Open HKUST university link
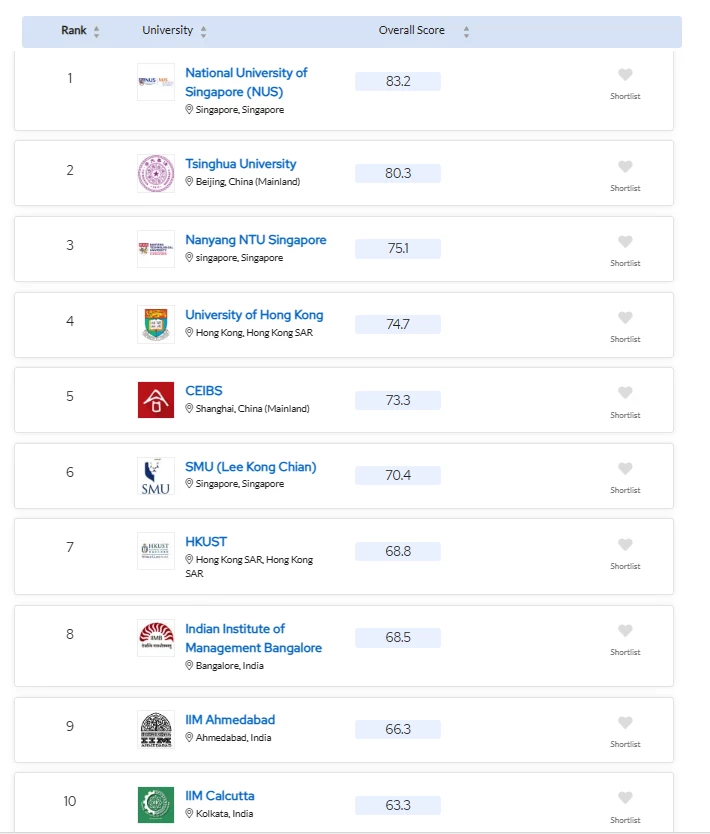The image size is (710, 834). coord(206,542)
